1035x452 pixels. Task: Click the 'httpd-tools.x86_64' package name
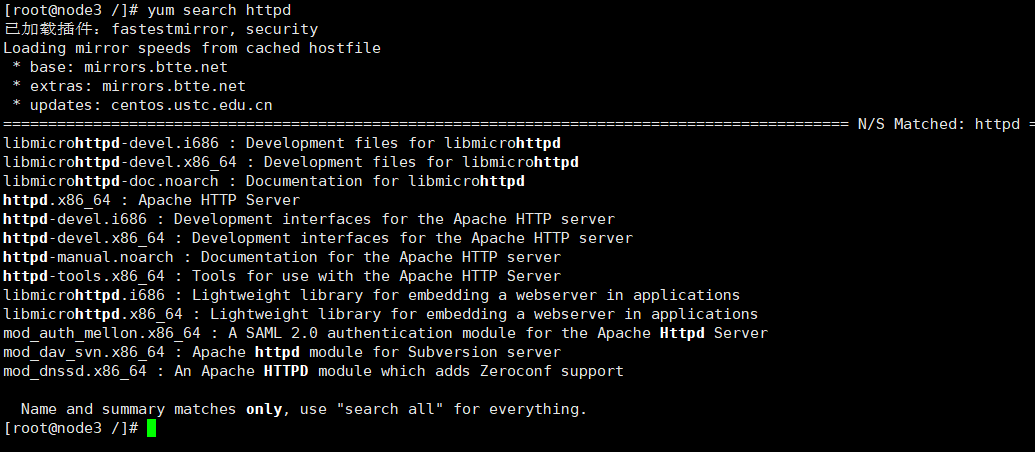tap(84, 276)
